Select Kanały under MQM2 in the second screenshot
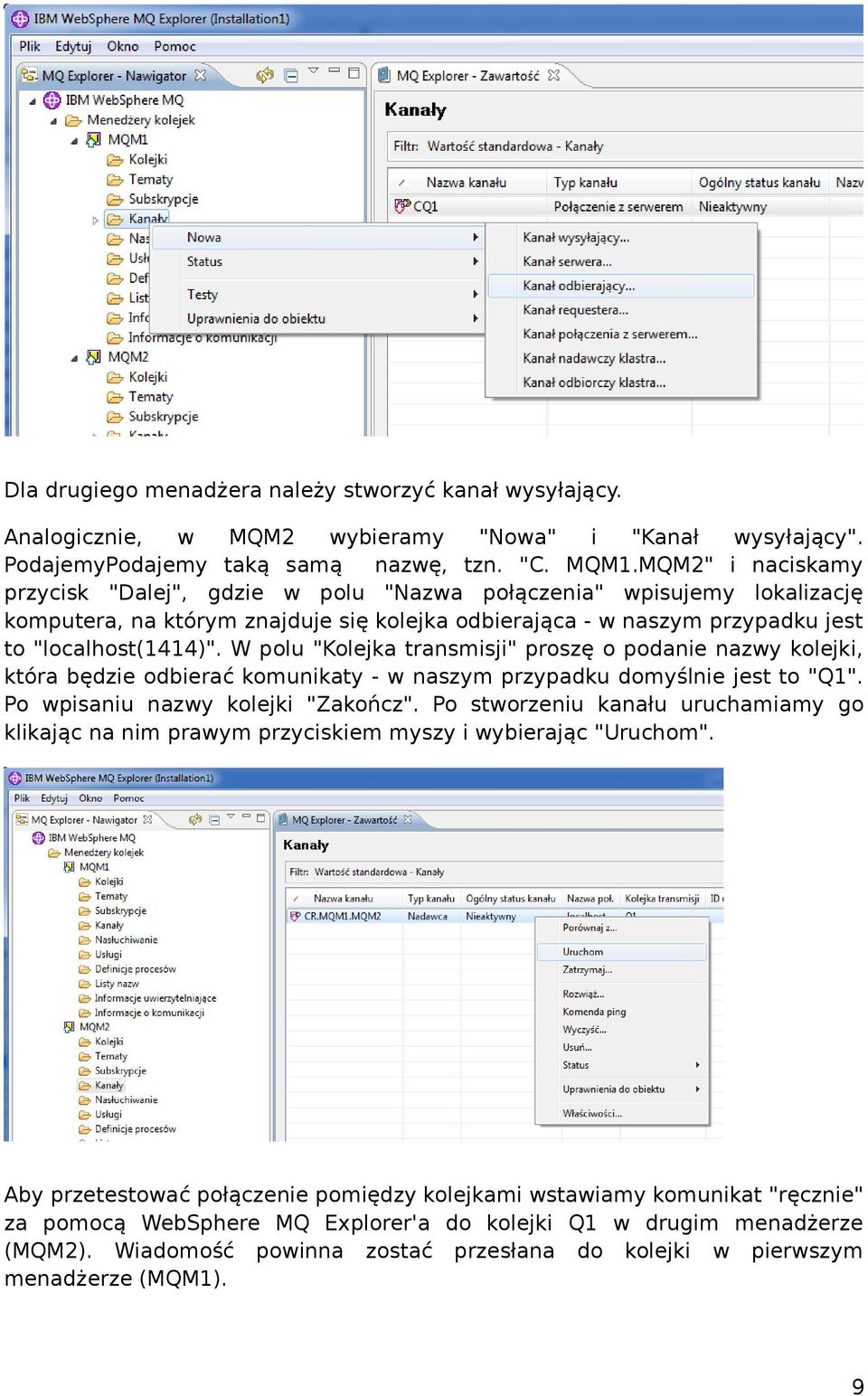Viewport: 868px width, 1396px height. [x=108, y=1085]
